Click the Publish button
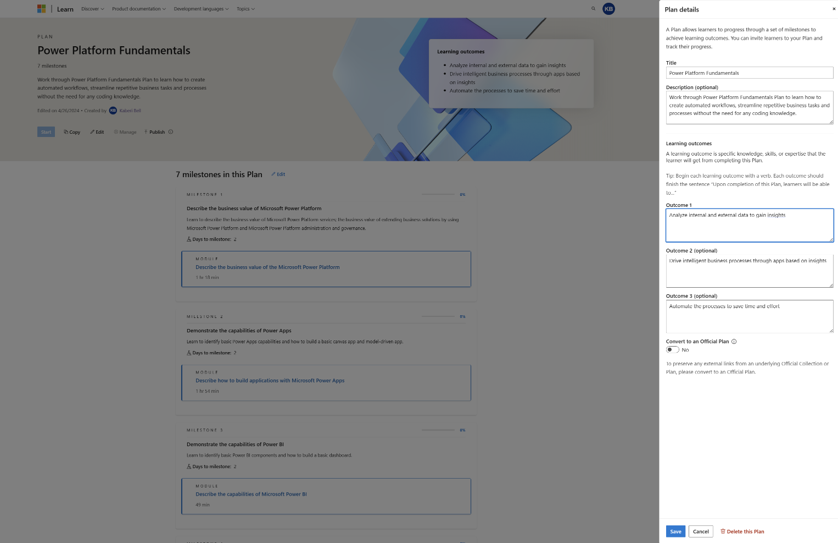The image size is (838, 543). [154, 132]
